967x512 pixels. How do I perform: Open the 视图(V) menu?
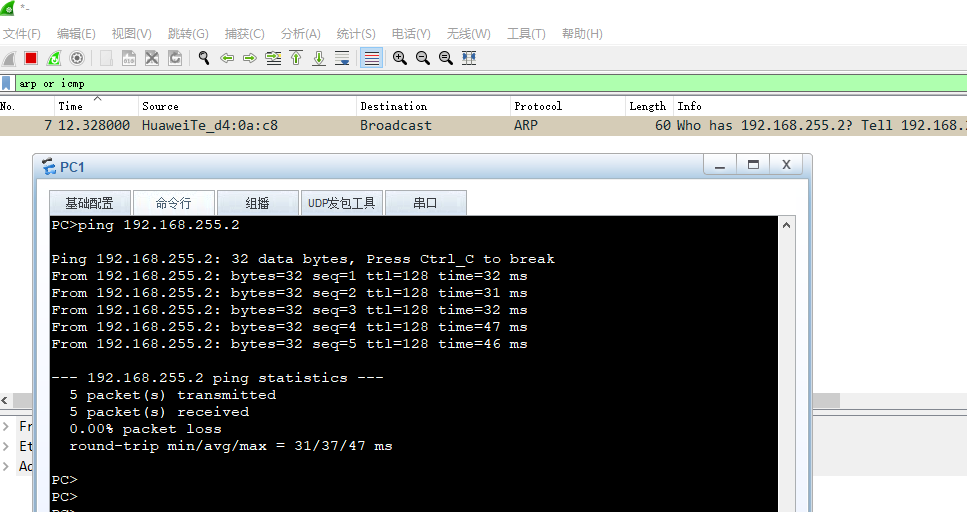[131, 34]
